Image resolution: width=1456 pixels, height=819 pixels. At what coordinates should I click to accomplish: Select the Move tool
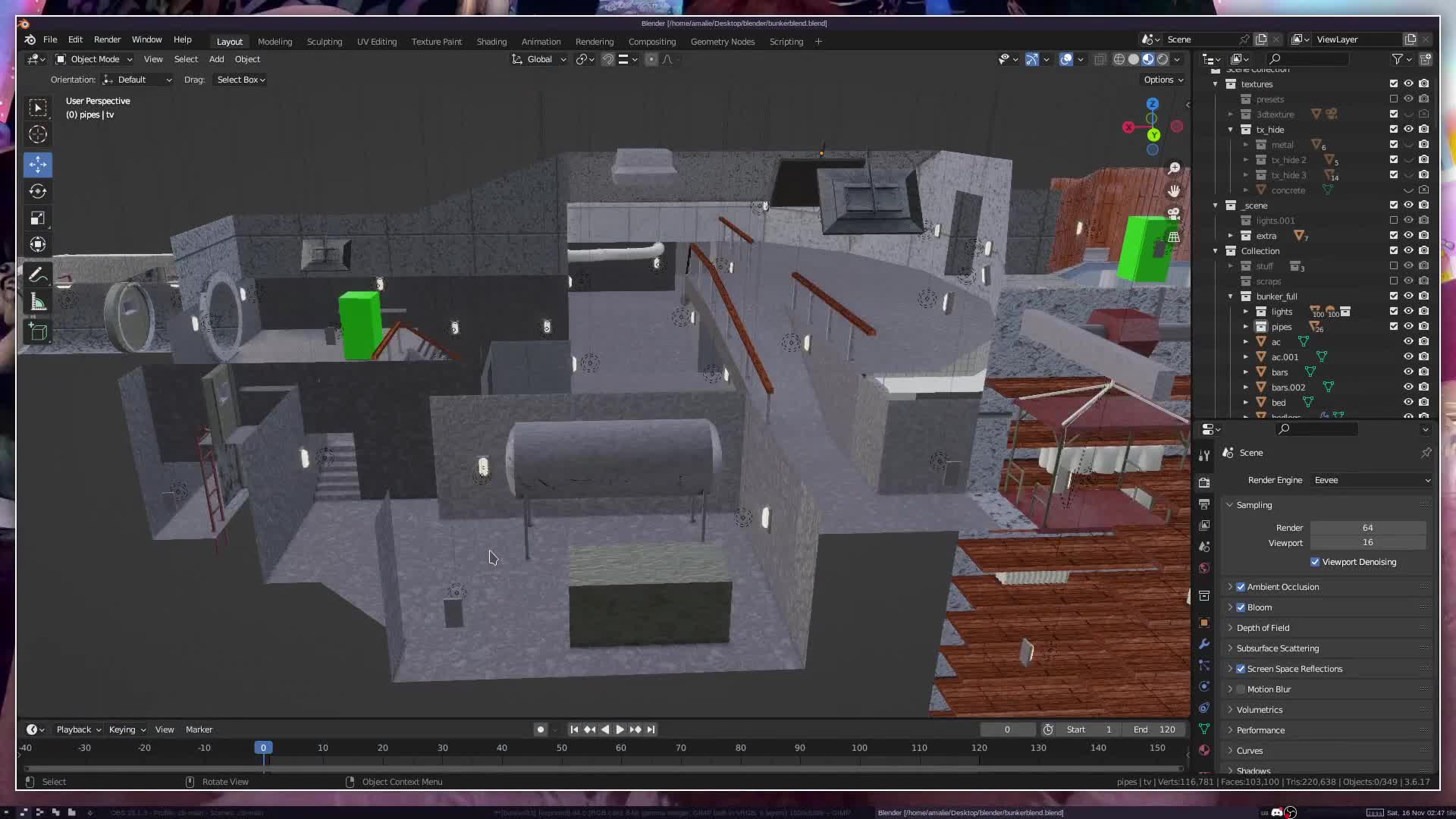[x=37, y=165]
